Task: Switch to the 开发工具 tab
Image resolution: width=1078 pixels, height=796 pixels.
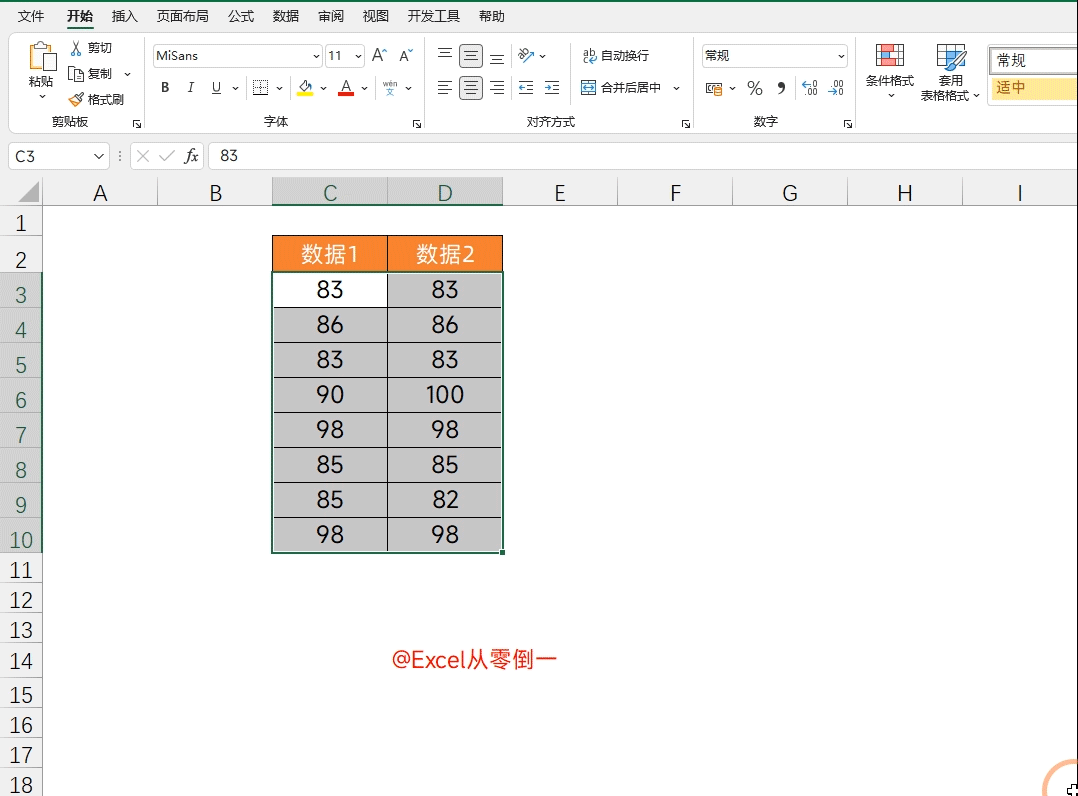Action: (x=433, y=16)
